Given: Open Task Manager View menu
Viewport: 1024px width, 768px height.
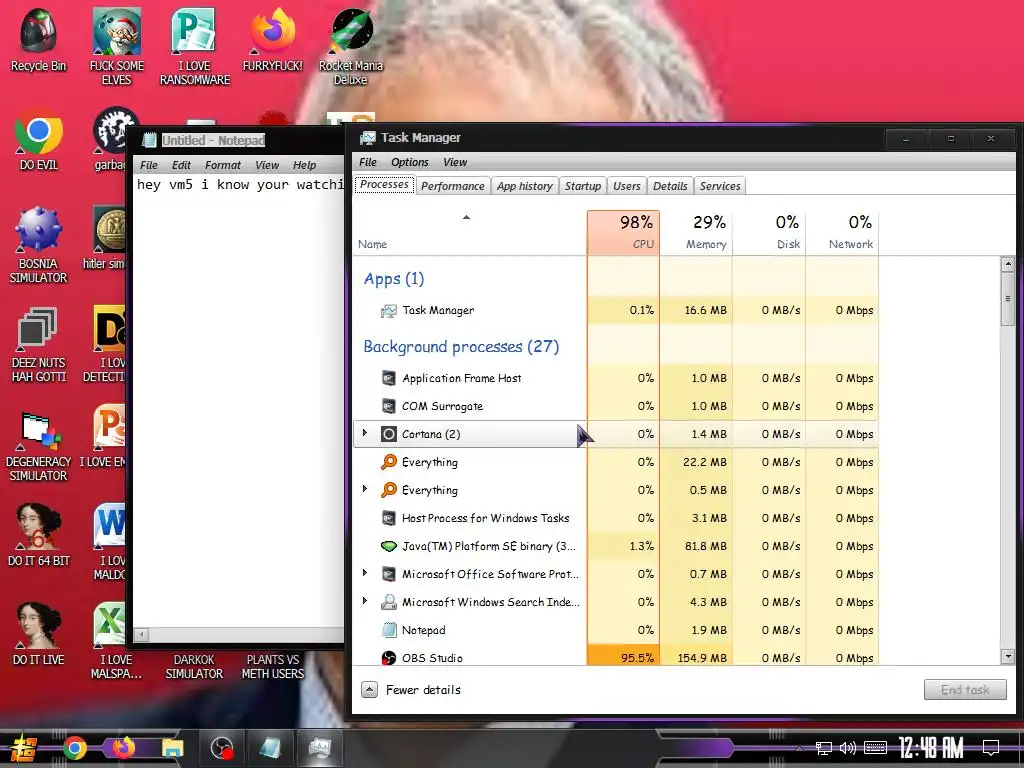Looking at the screenshot, I should pyautogui.click(x=455, y=162).
